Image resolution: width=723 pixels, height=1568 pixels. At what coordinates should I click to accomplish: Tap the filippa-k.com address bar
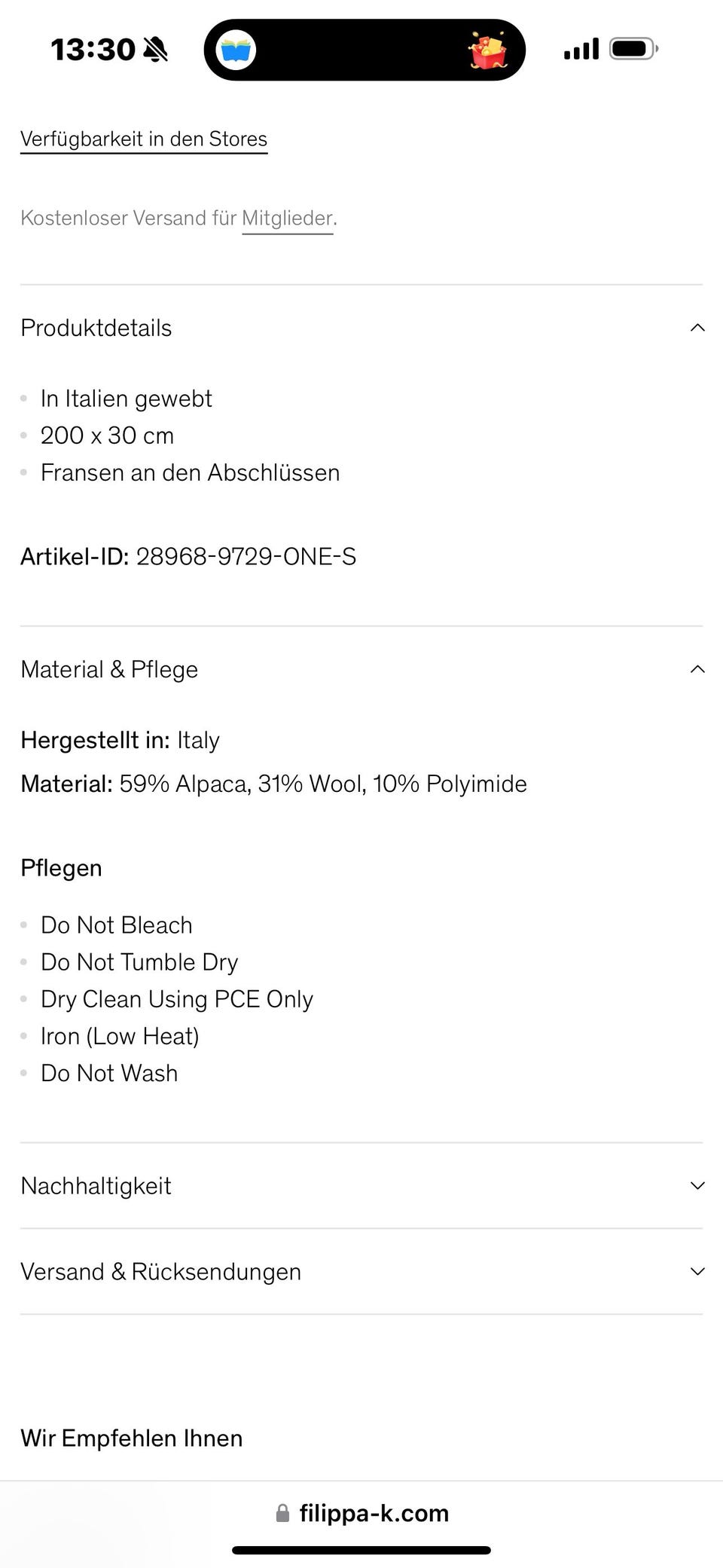click(x=361, y=1513)
